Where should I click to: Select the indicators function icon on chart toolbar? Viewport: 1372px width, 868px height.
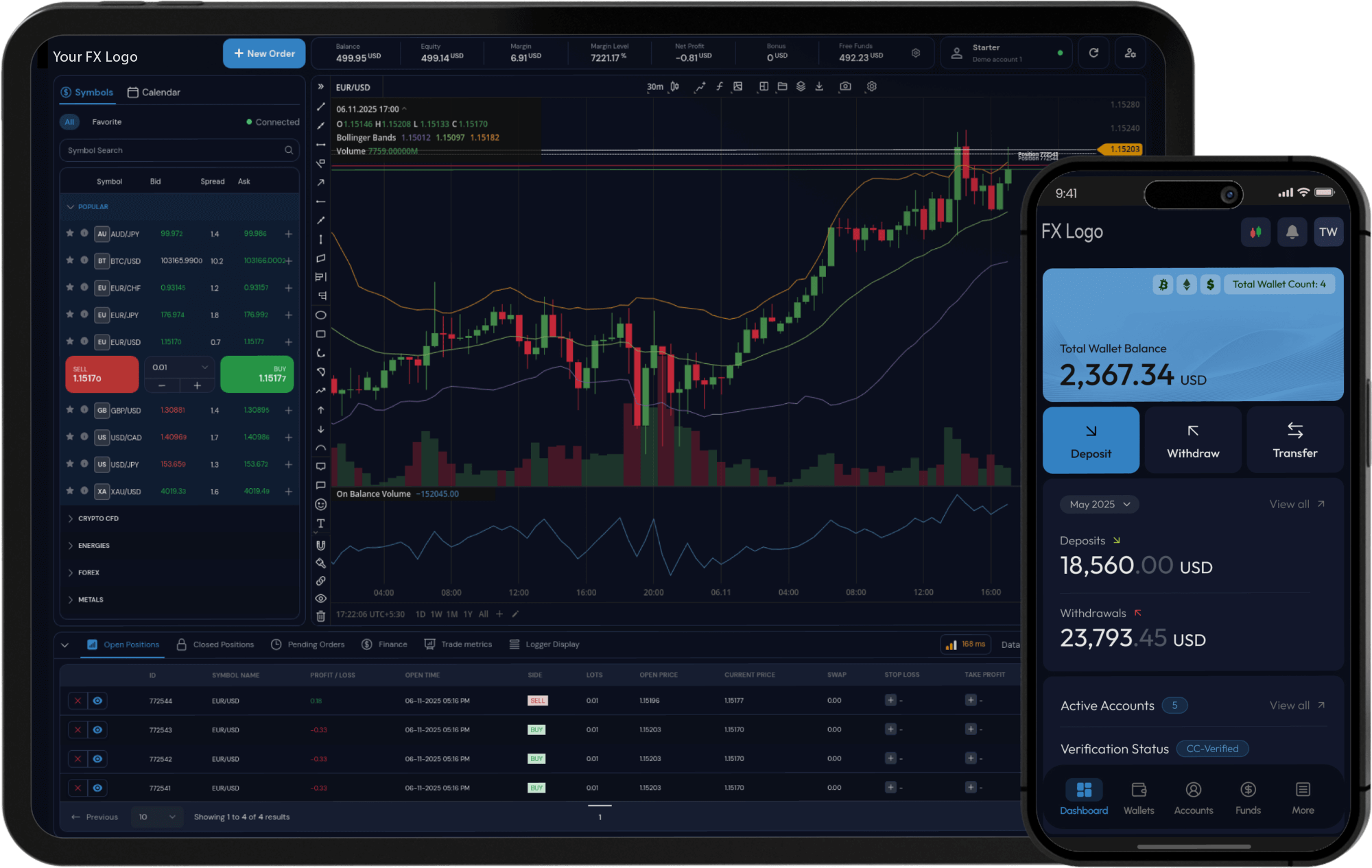(719, 86)
